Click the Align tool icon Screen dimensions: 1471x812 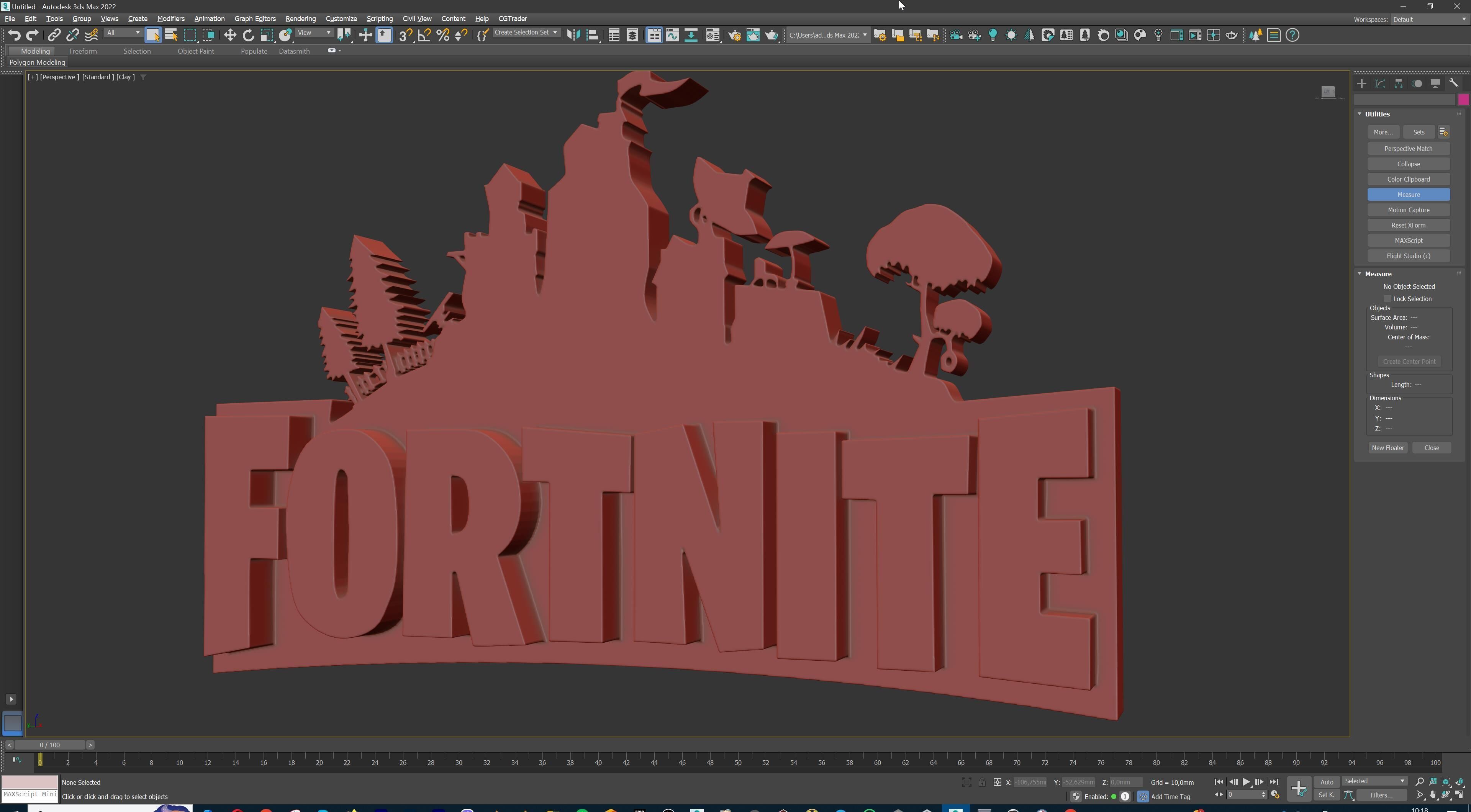[x=593, y=35]
